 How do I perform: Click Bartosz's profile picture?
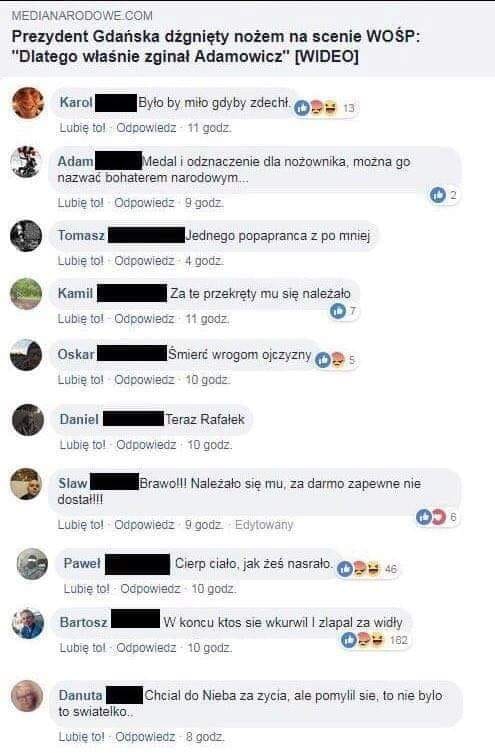[28, 623]
